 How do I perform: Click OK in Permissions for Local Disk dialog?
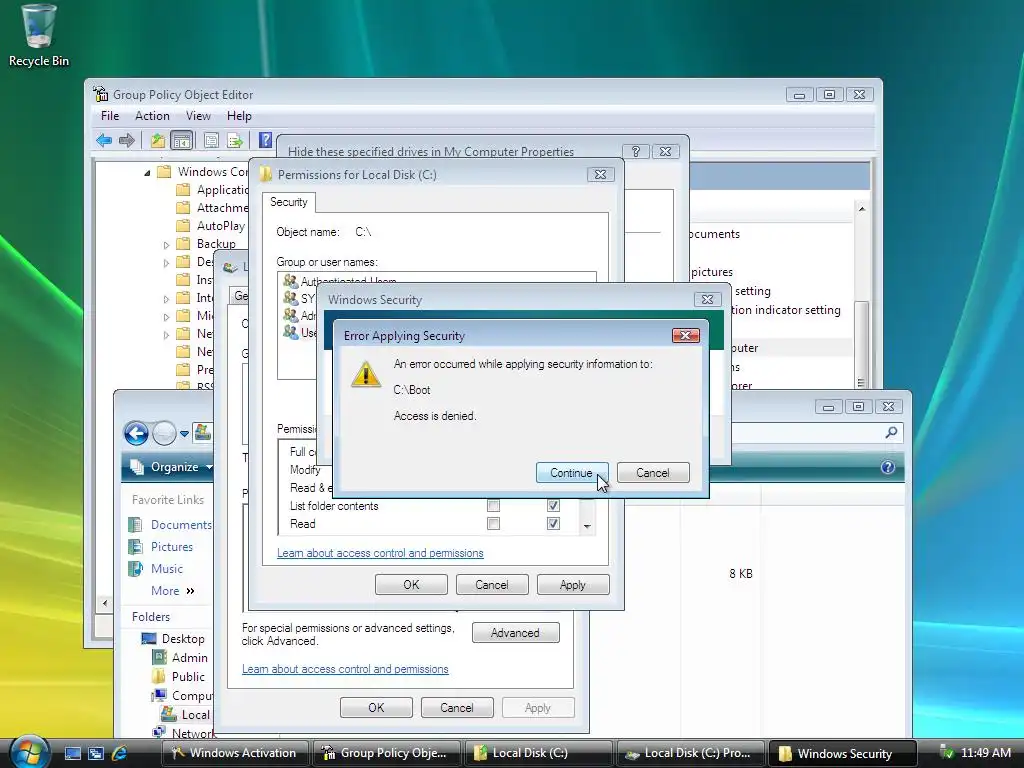[411, 584]
